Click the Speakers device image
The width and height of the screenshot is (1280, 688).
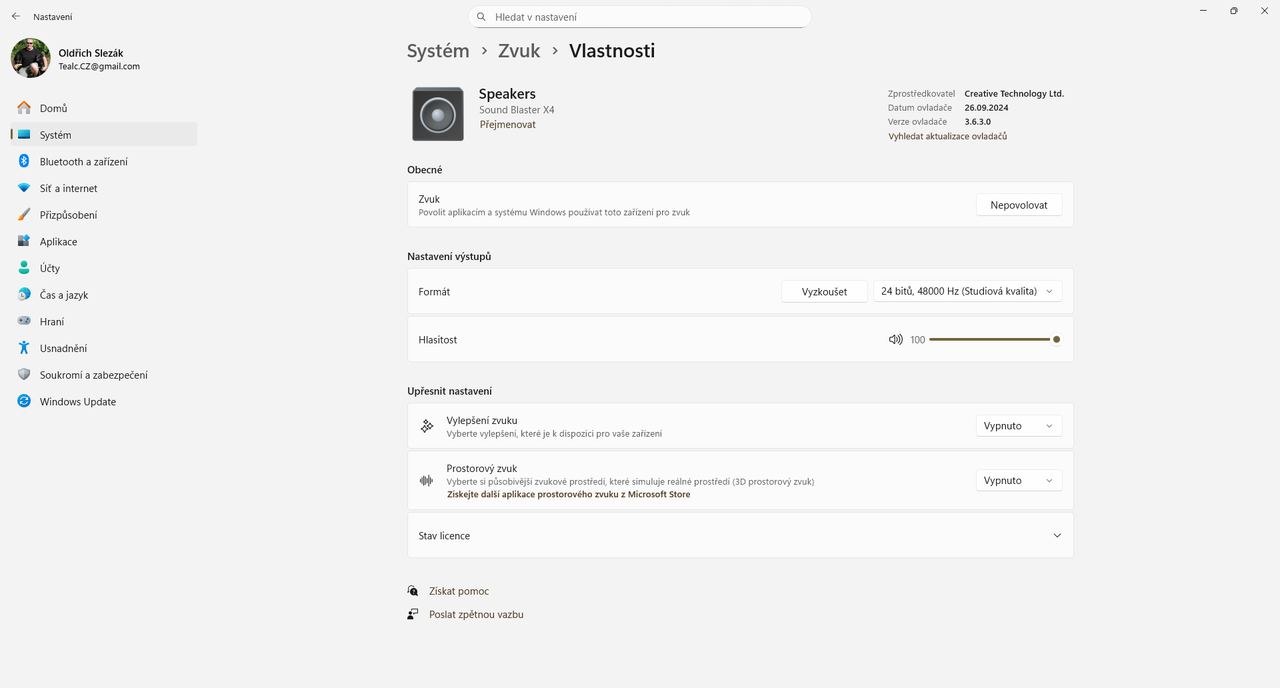coord(438,114)
